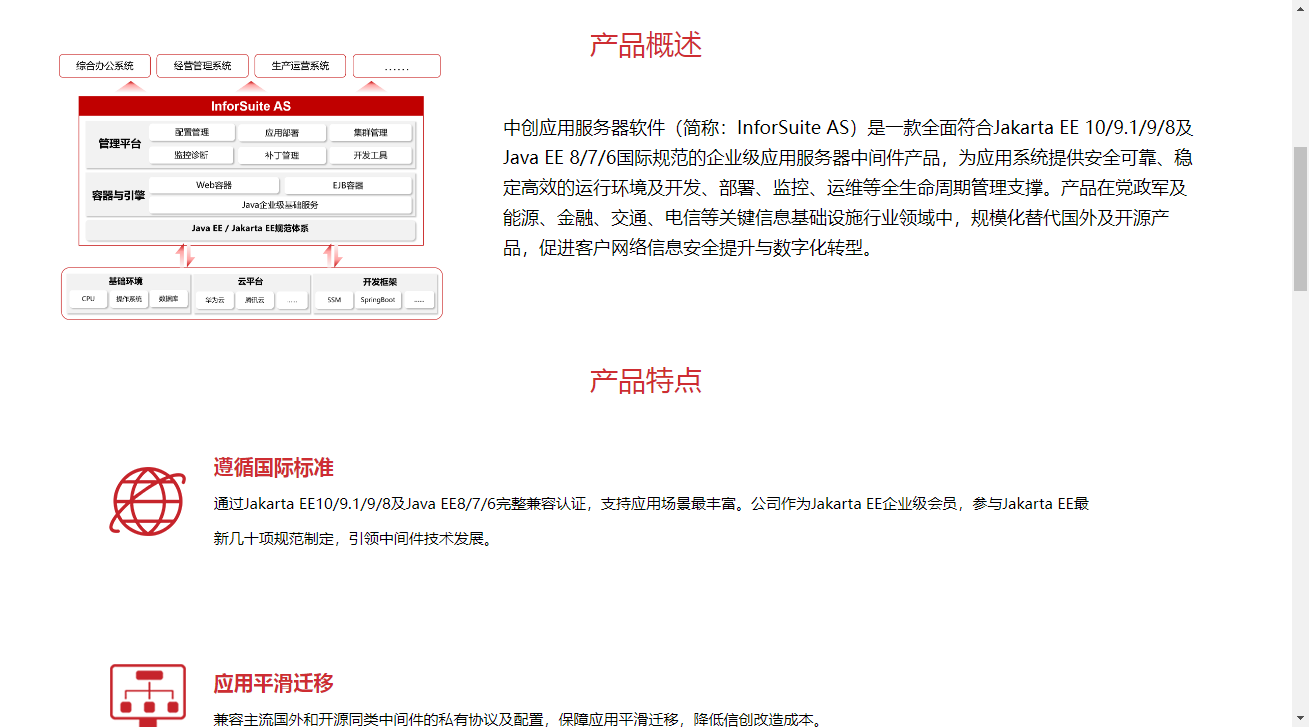The image size is (1309, 727).
Task: Click the left red double-arrow in the diagram
Action: click(185, 256)
